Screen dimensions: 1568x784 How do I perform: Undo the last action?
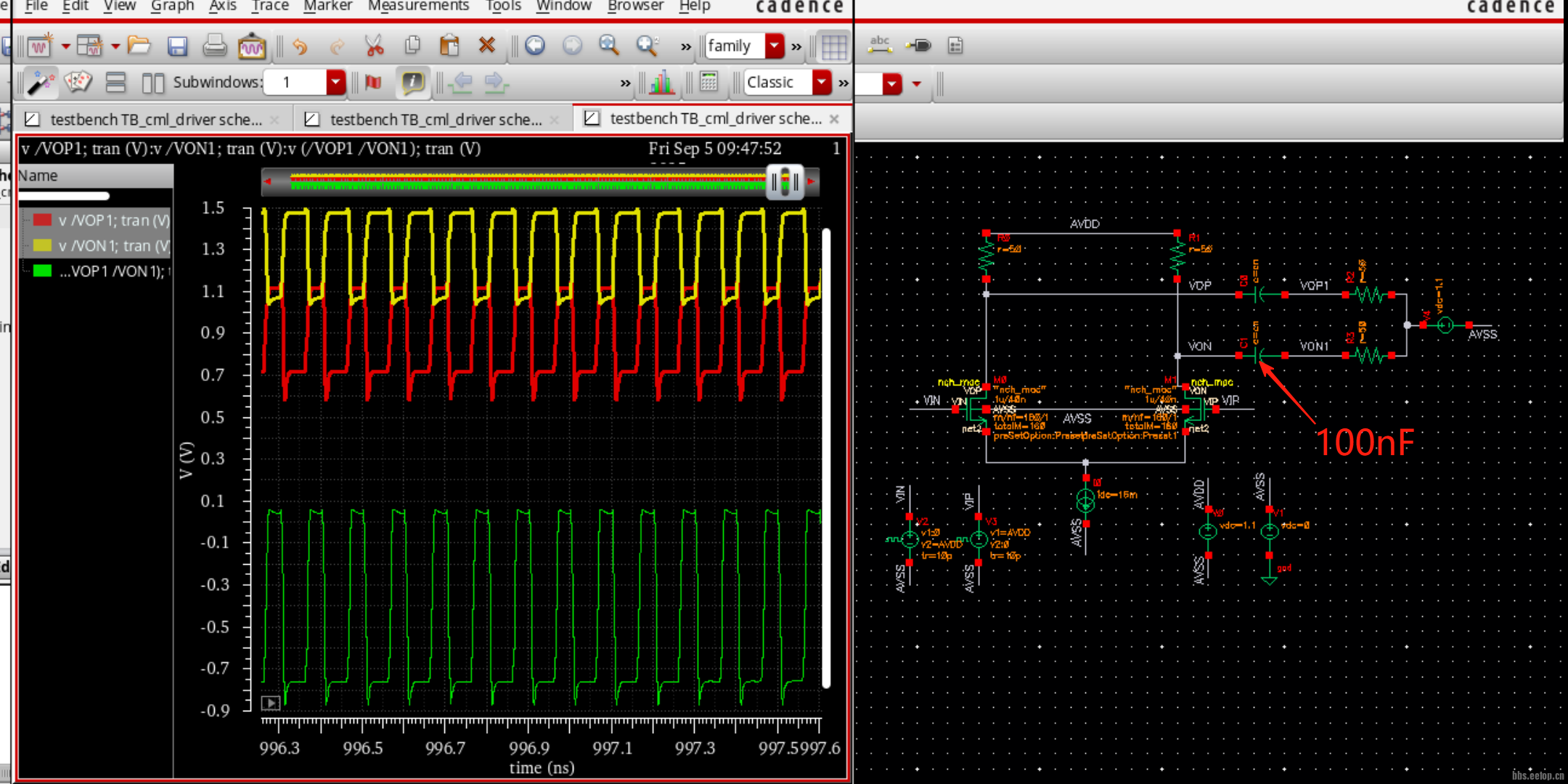(299, 46)
